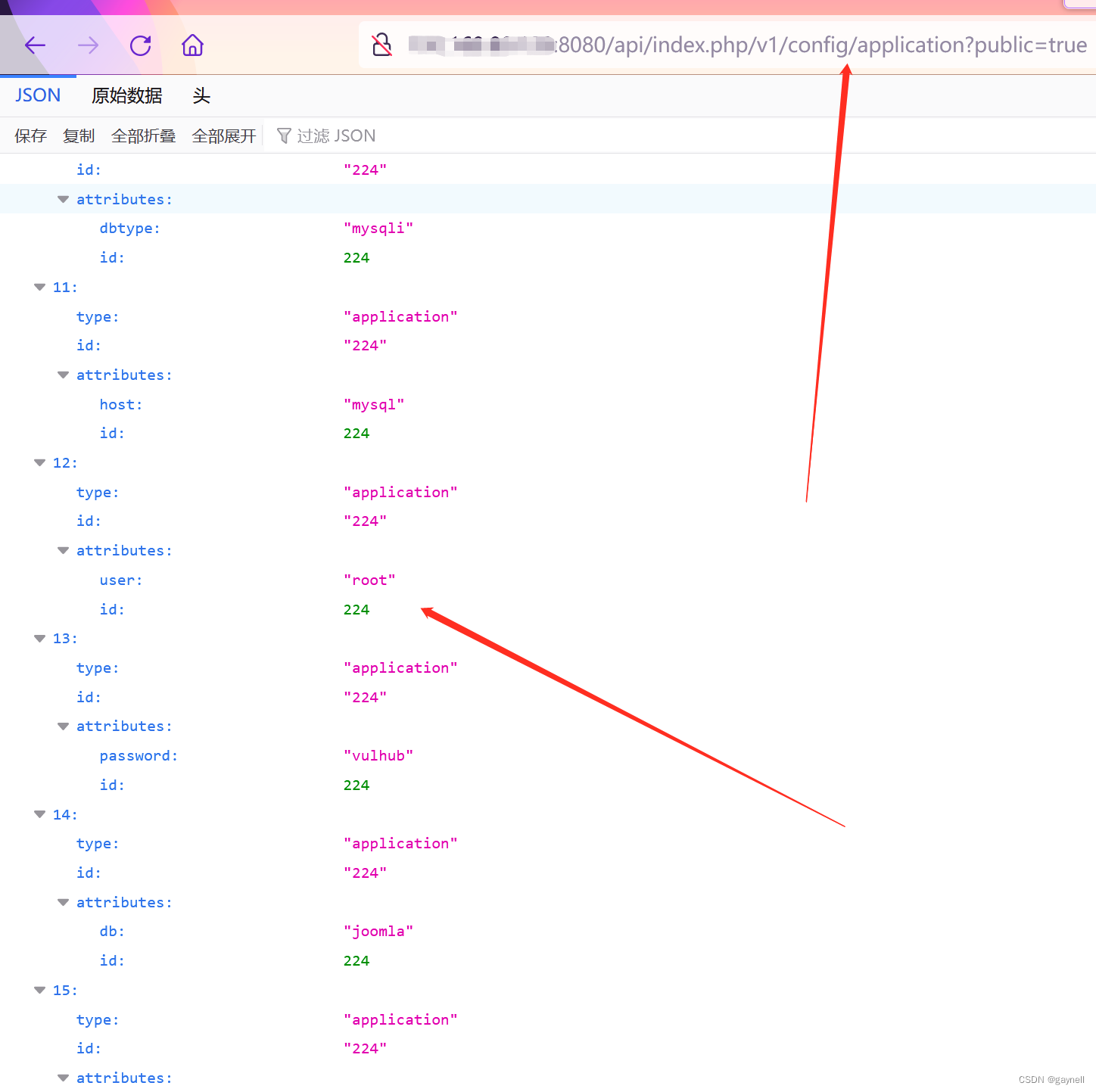This screenshot has height=1092, width=1096.
Task: Select numeric id 224 below db
Action: click(357, 960)
